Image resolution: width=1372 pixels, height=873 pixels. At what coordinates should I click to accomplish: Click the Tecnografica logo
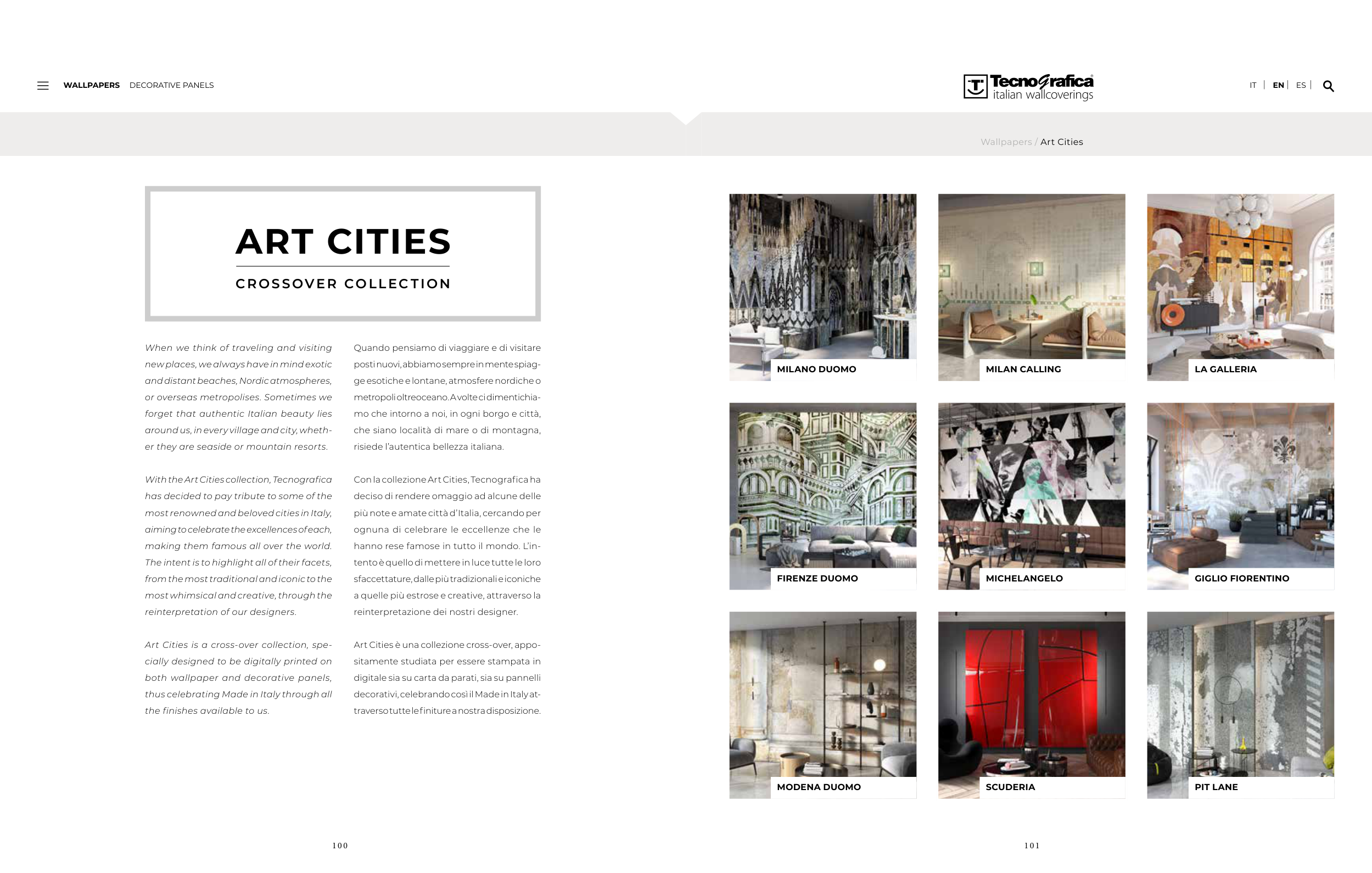[1028, 87]
